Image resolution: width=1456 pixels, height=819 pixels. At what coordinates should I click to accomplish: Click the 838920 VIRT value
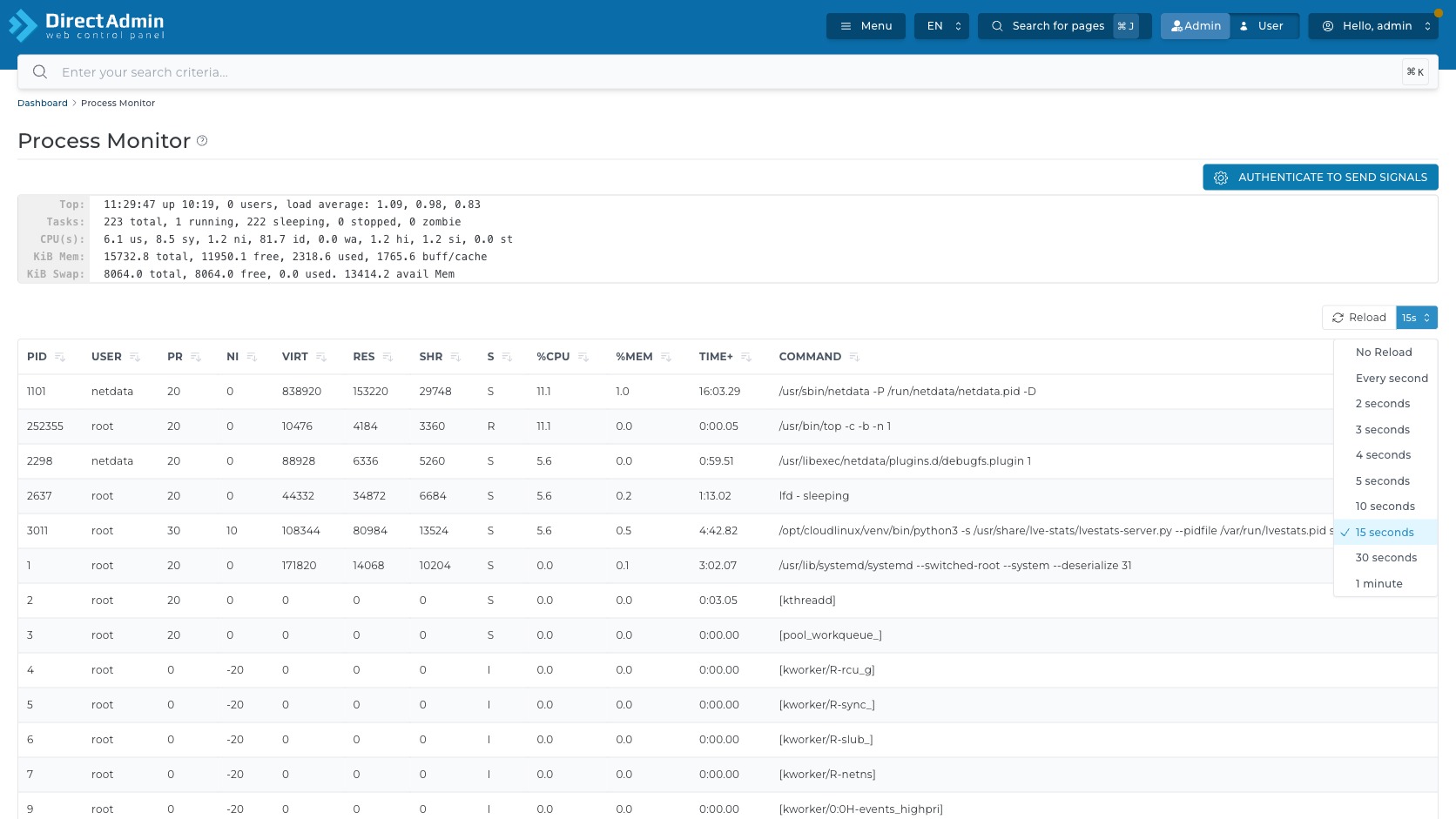tap(301, 392)
